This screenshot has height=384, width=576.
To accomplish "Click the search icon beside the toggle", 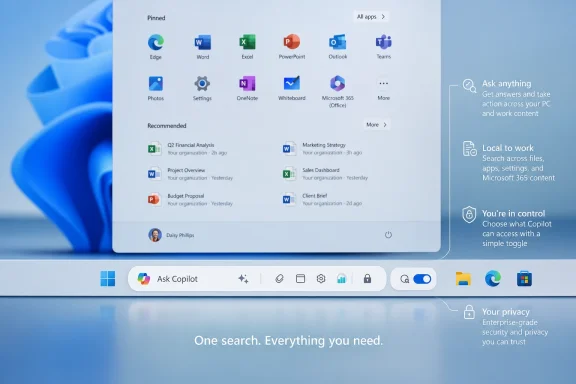I will [404, 279].
